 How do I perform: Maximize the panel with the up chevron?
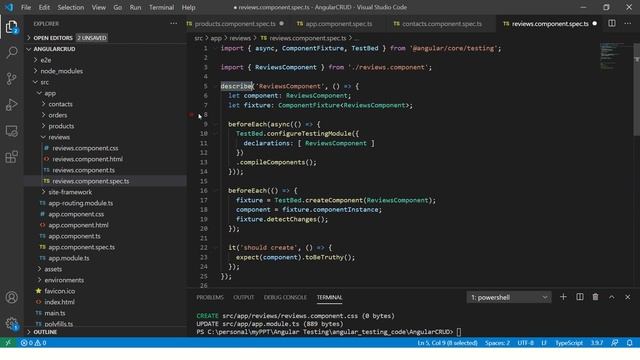pyautogui.click(x=611, y=297)
